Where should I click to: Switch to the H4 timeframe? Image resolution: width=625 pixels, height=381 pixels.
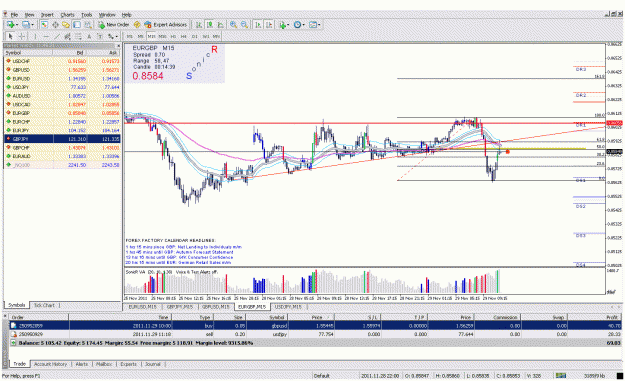184,36
